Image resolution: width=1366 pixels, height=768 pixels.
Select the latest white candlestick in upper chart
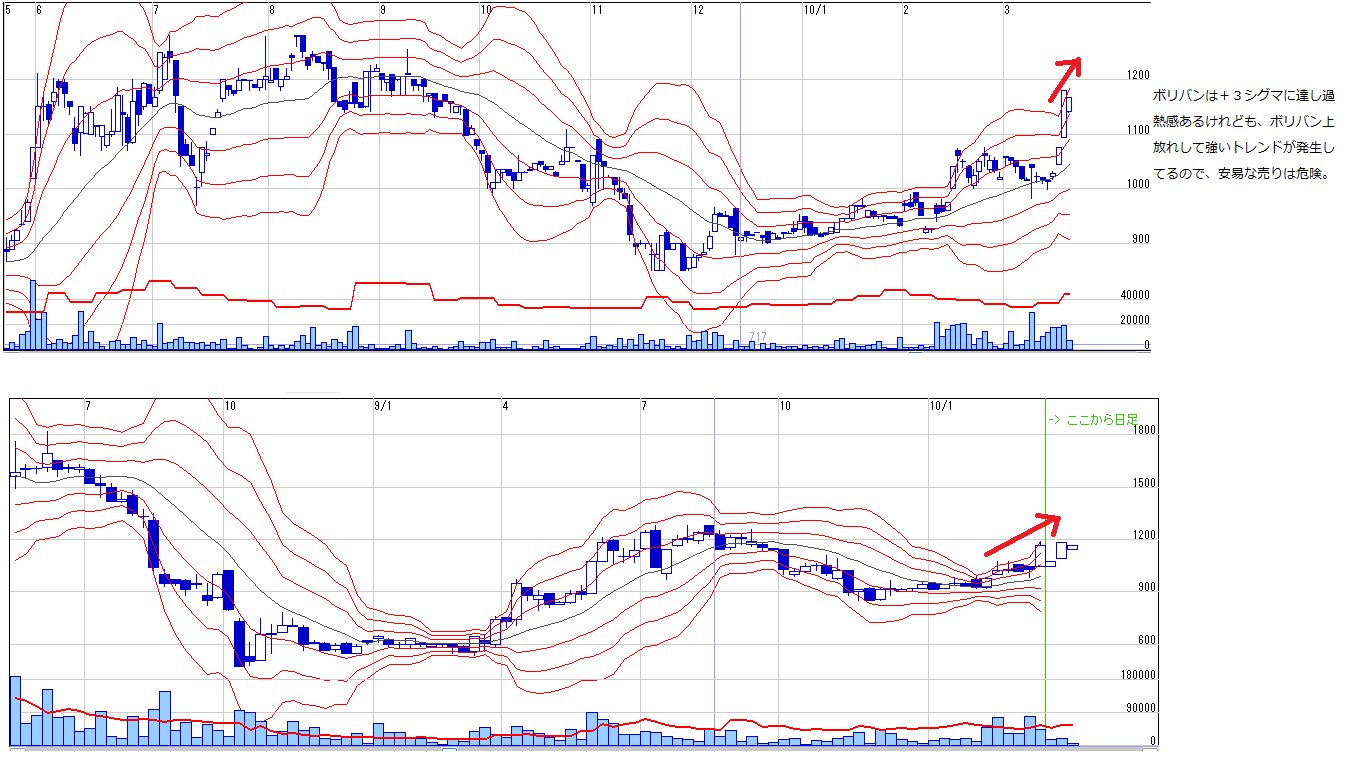(x=1069, y=103)
